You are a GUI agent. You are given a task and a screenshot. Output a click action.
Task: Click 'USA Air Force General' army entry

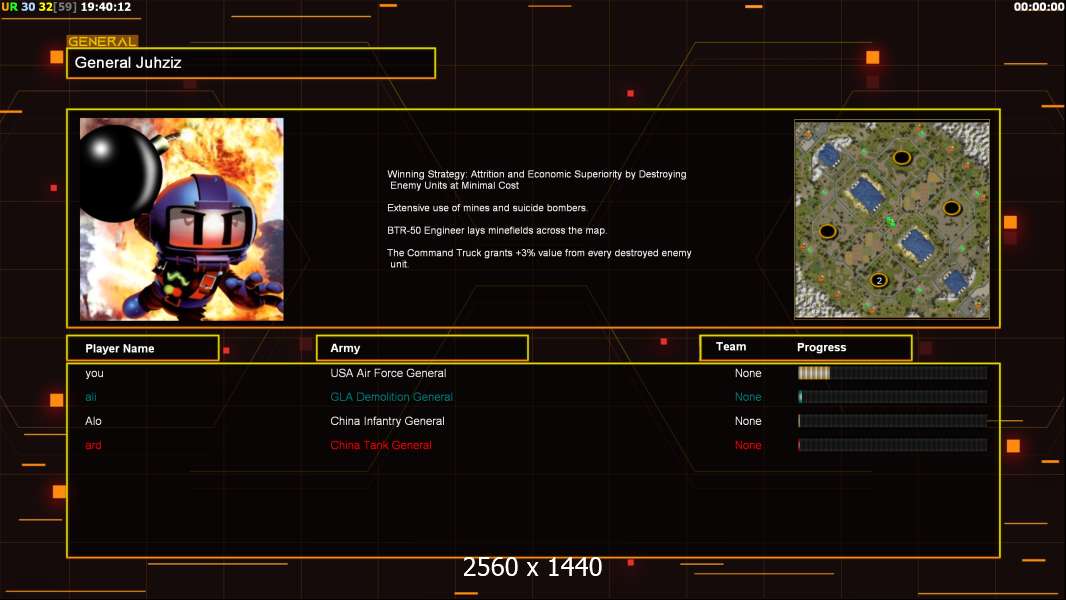pos(388,373)
